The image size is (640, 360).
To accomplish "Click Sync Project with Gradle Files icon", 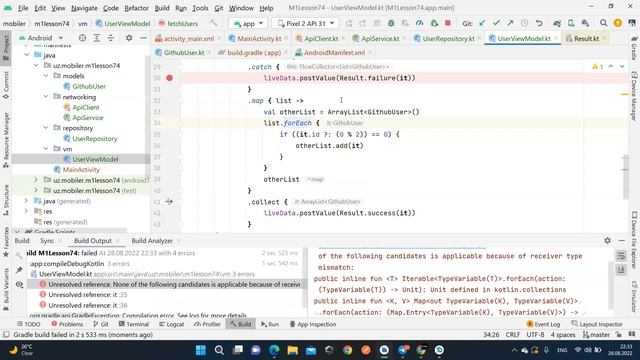I will tap(557, 23).
